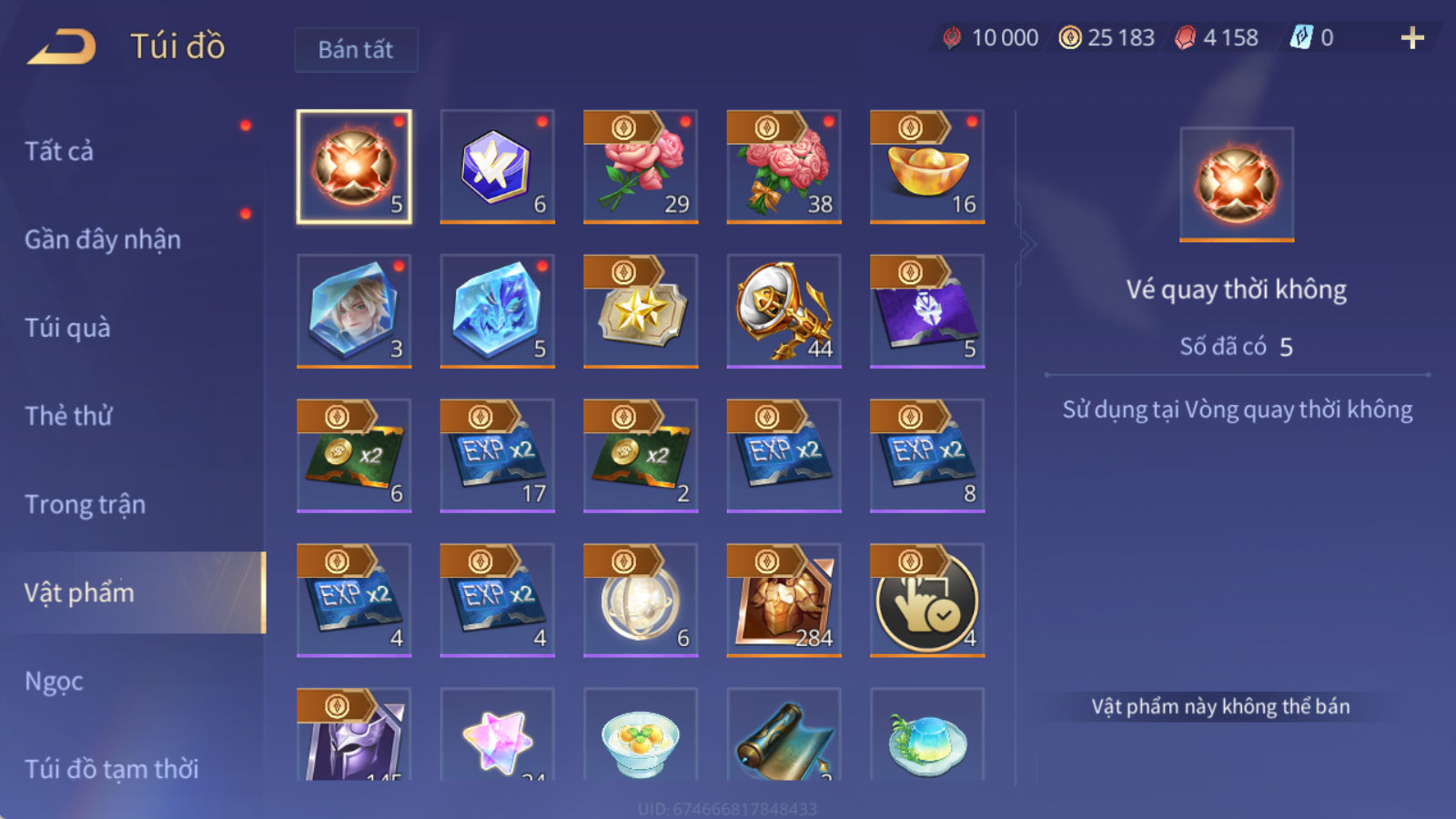Click the Bán tất button
Viewport: 1456px width, 819px height.
[356, 49]
